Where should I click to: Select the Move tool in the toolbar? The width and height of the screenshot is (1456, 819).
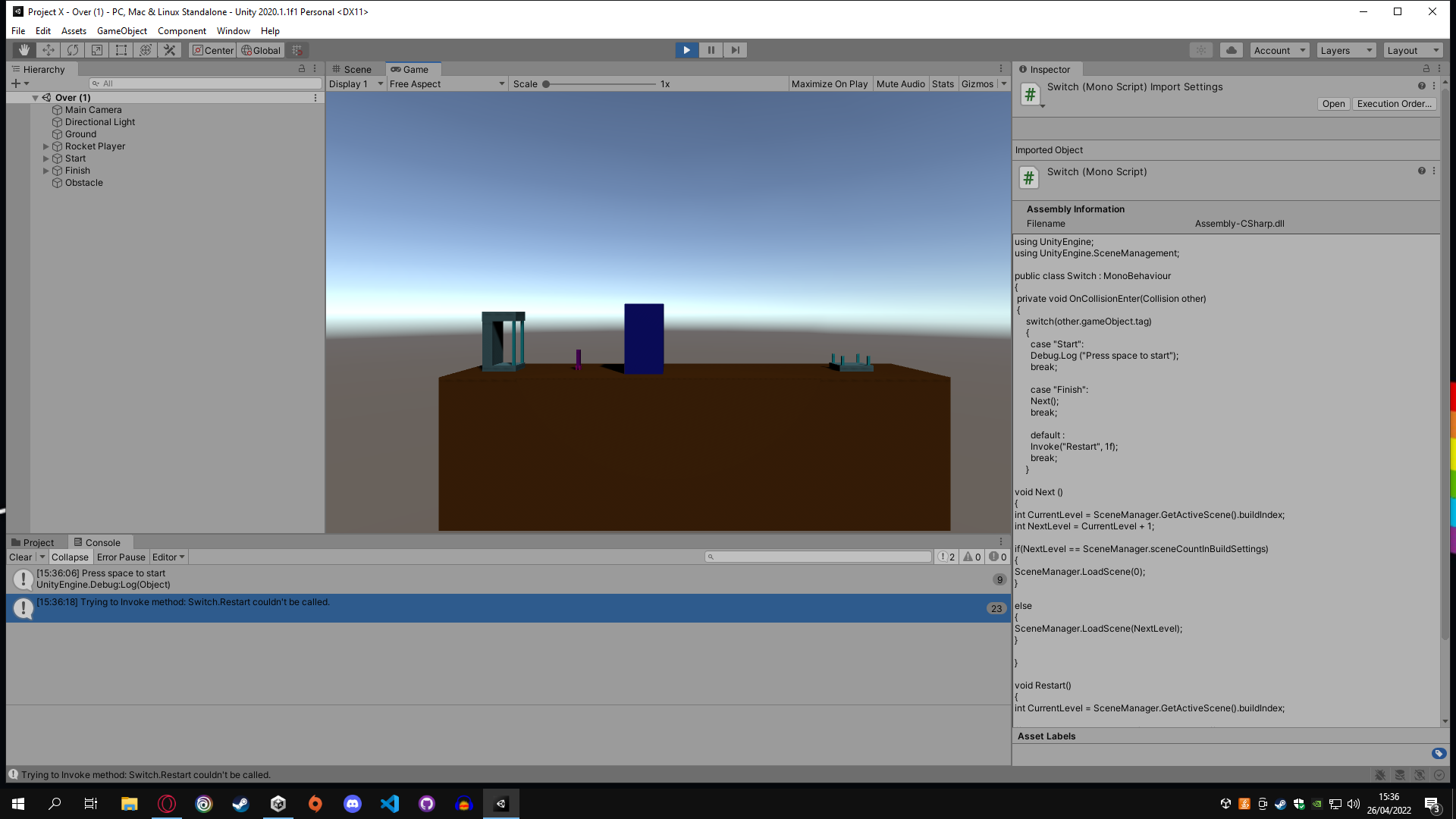click(48, 49)
